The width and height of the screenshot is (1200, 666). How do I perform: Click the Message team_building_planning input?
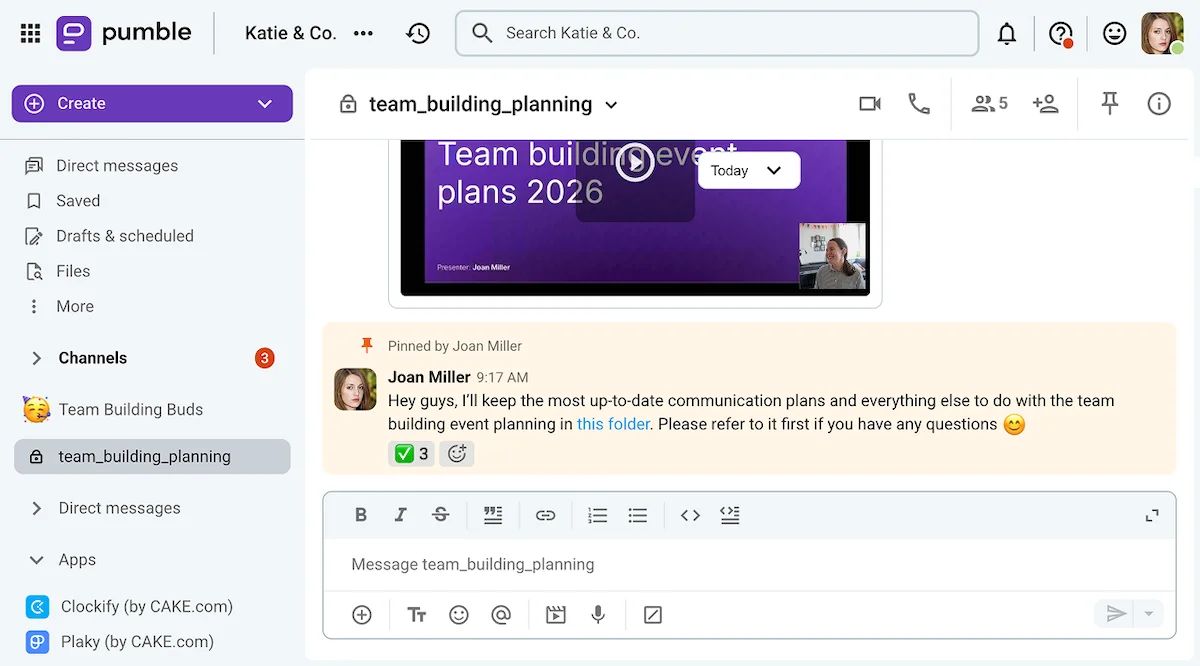click(x=749, y=565)
